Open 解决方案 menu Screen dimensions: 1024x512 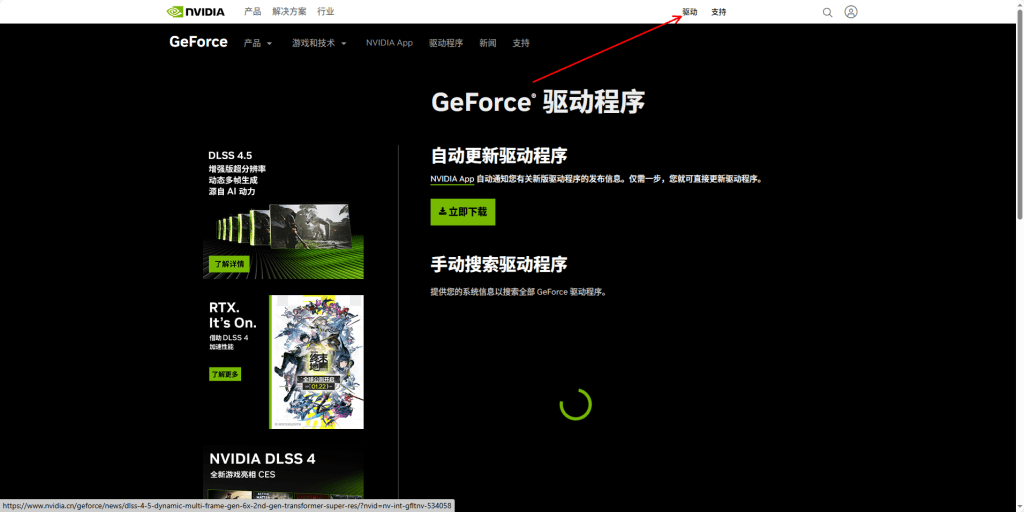click(x=289, y=12)
